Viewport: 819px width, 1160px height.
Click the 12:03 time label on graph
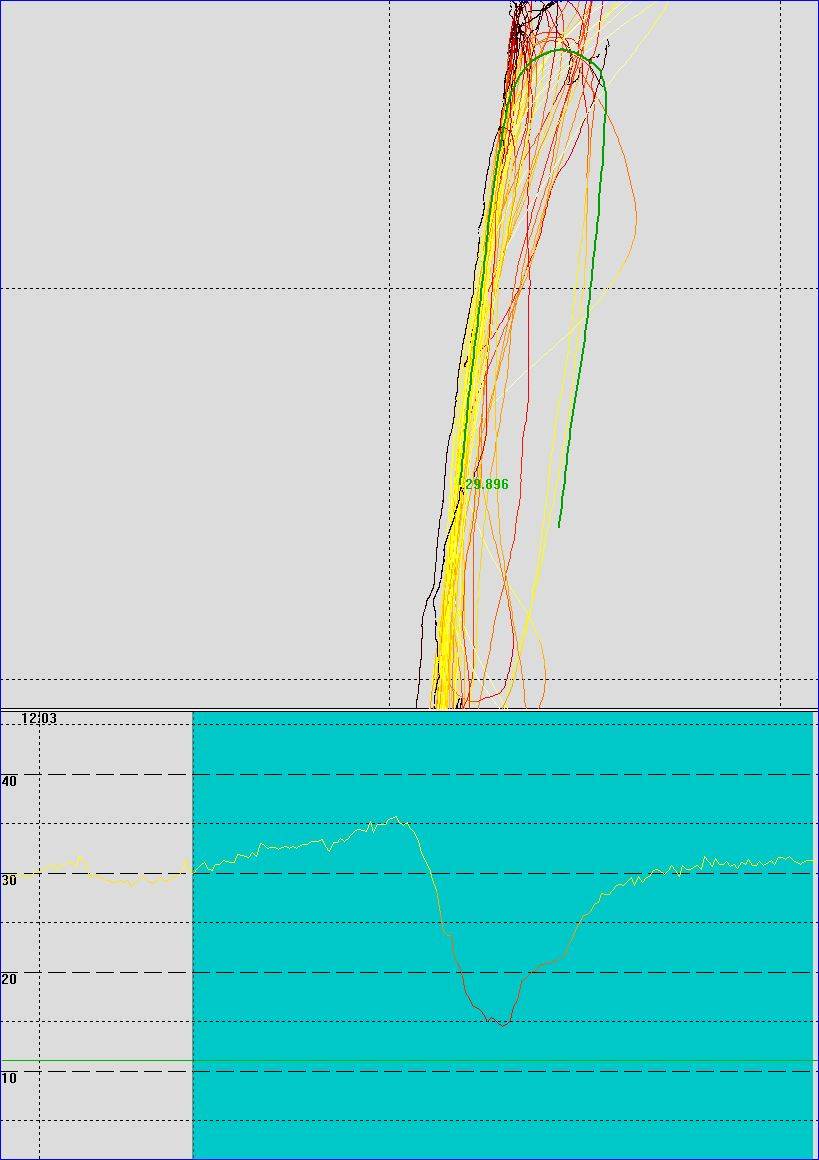(x=38, y=718)
